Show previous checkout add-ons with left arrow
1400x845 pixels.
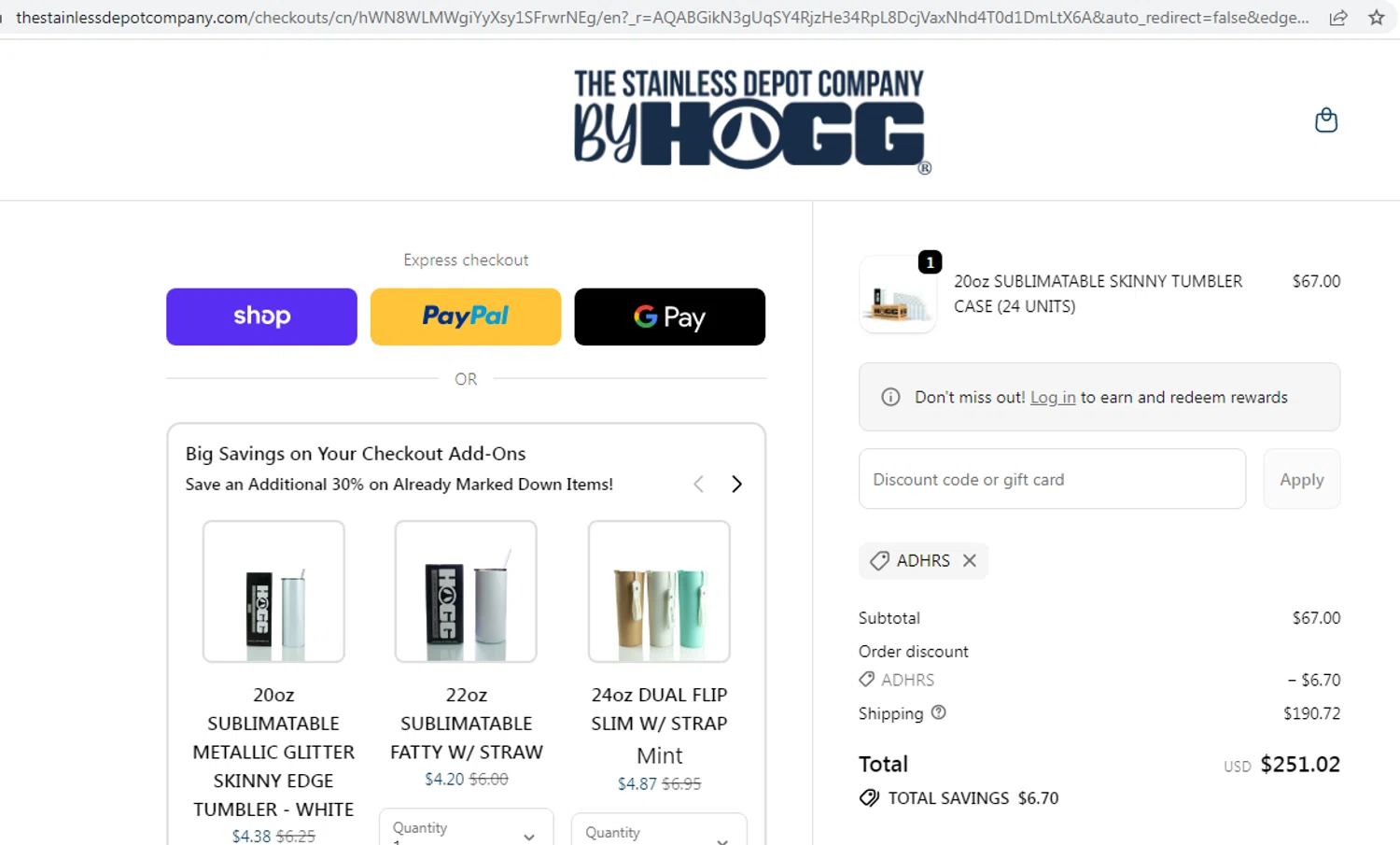(x=698, y=484)
